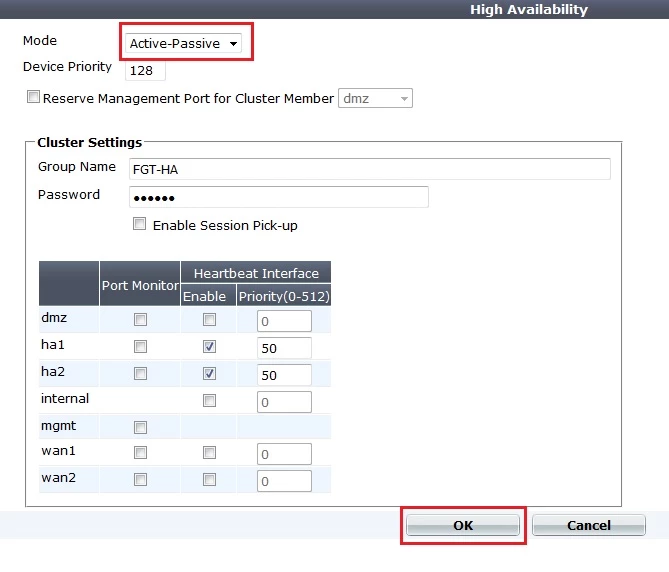
Task: Check Port Monitor for ha1
Action: [x=140, y=346]
